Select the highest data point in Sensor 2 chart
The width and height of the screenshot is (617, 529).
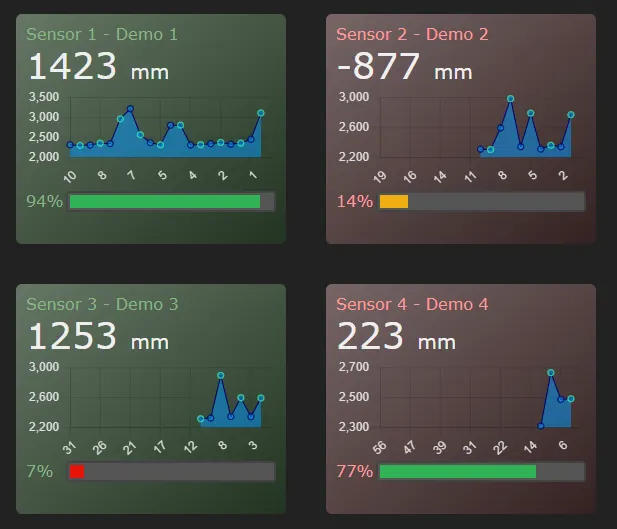(510, 99)
